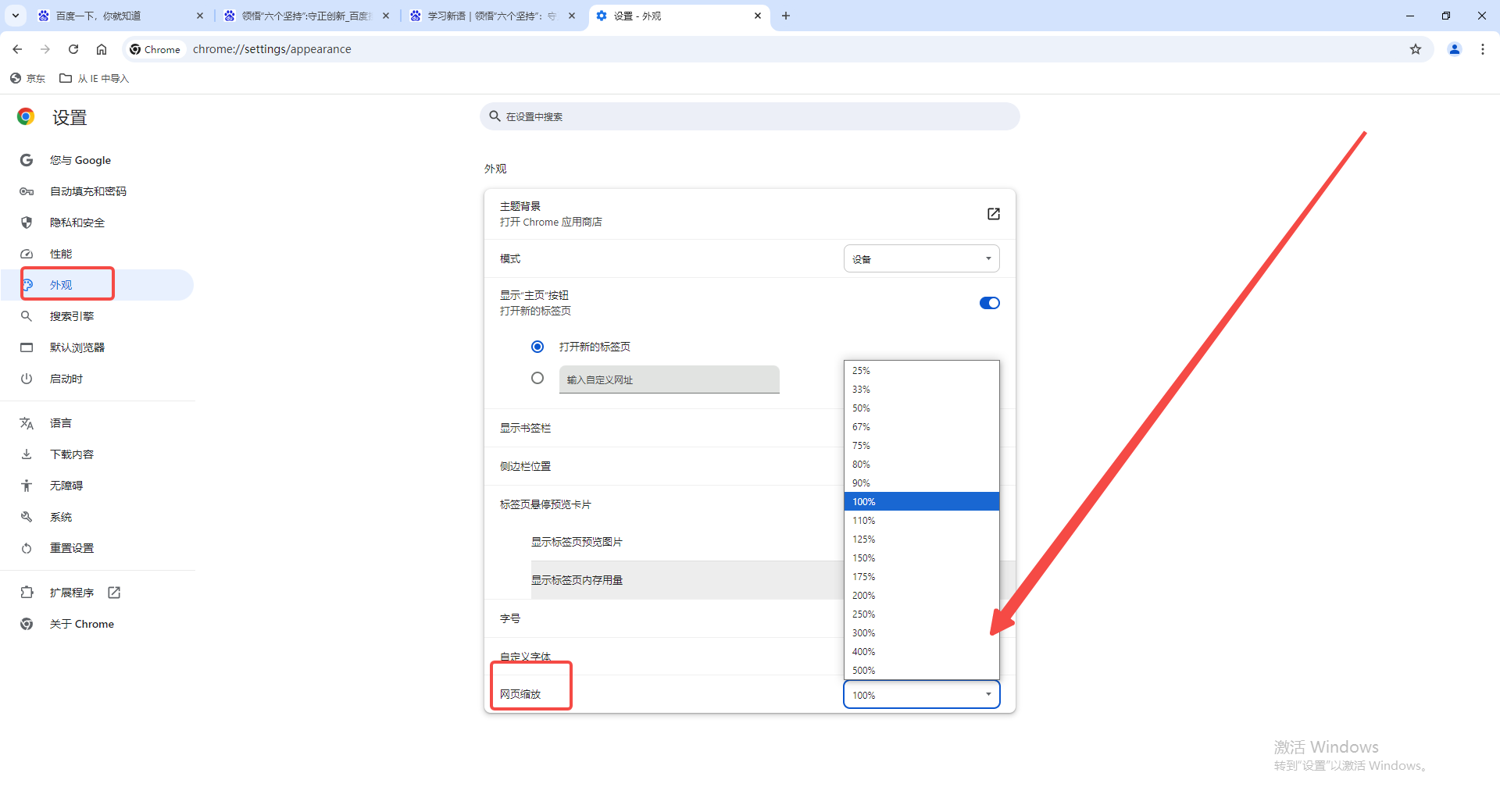The width and height of the screenshot is (1500, 812).
Task: Toggle 显示"主页"按钮 switch off
Action: [x=989, y=303]
